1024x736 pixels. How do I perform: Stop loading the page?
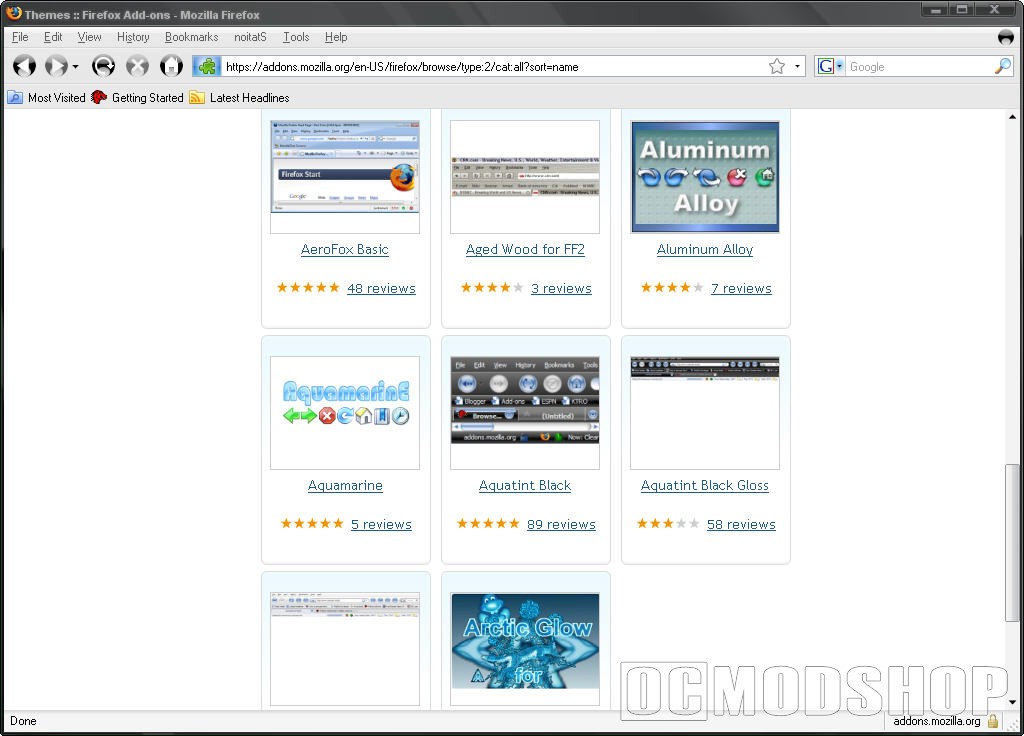pyautogui.click(x=137, y=66)
